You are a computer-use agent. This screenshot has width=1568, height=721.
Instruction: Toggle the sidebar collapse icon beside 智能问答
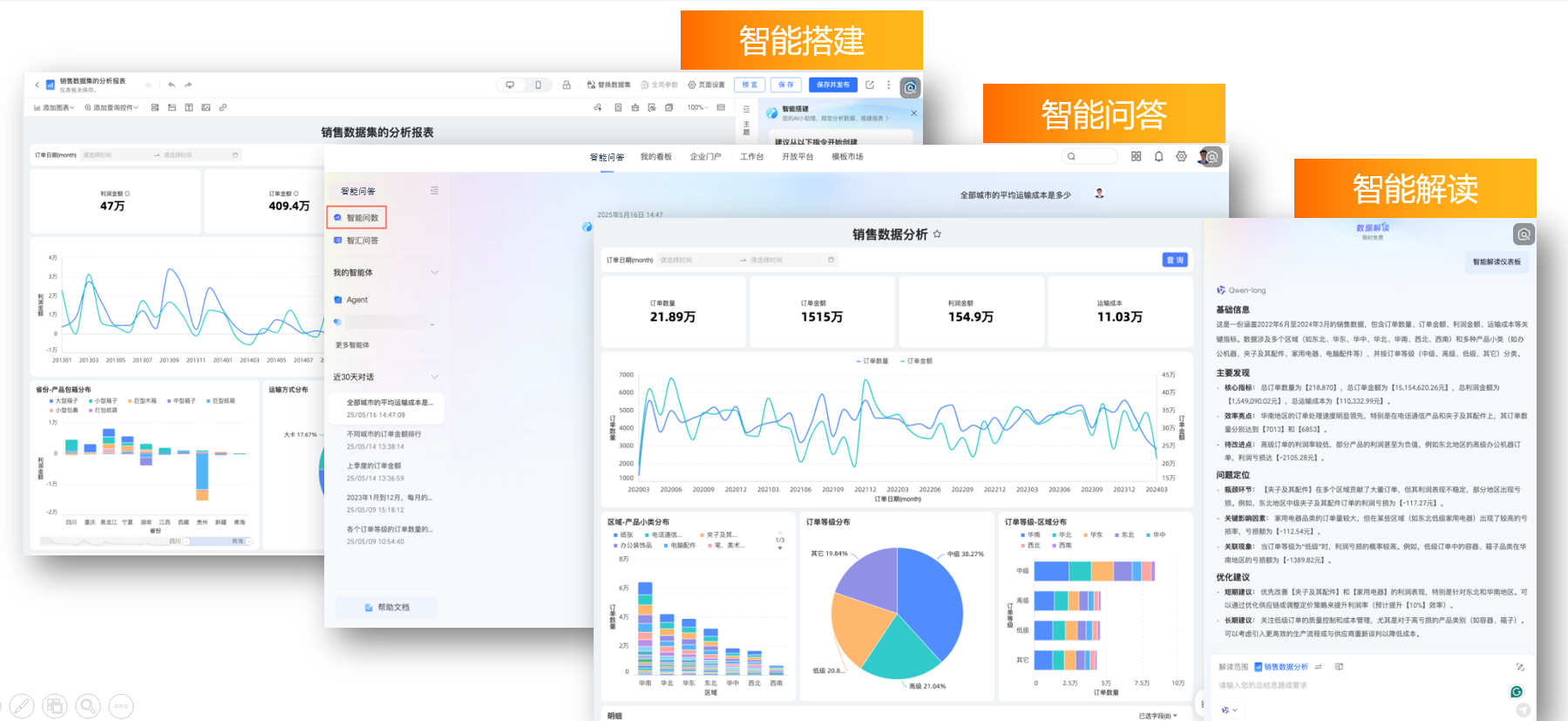tap(434, 191)
